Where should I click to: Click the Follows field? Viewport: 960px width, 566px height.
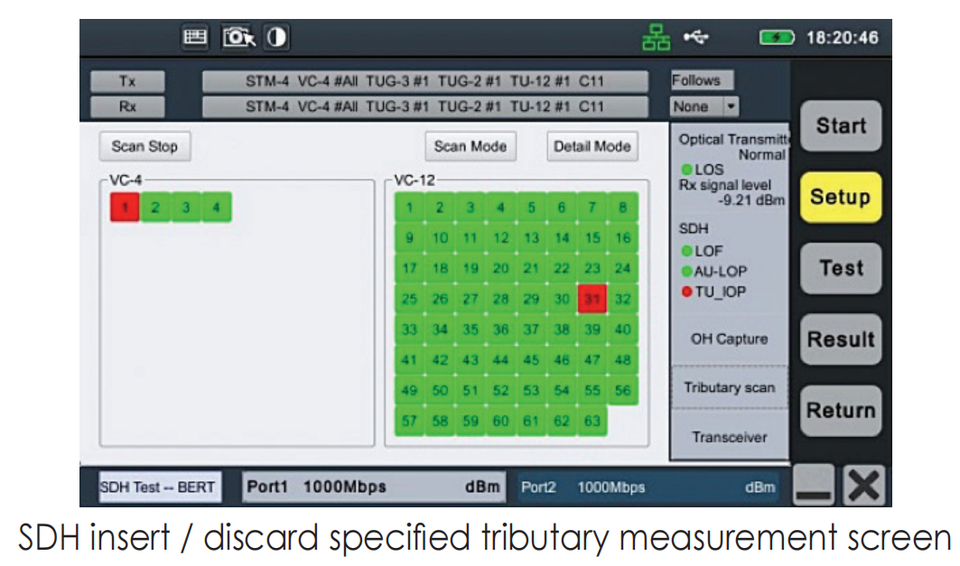point(702,80)
